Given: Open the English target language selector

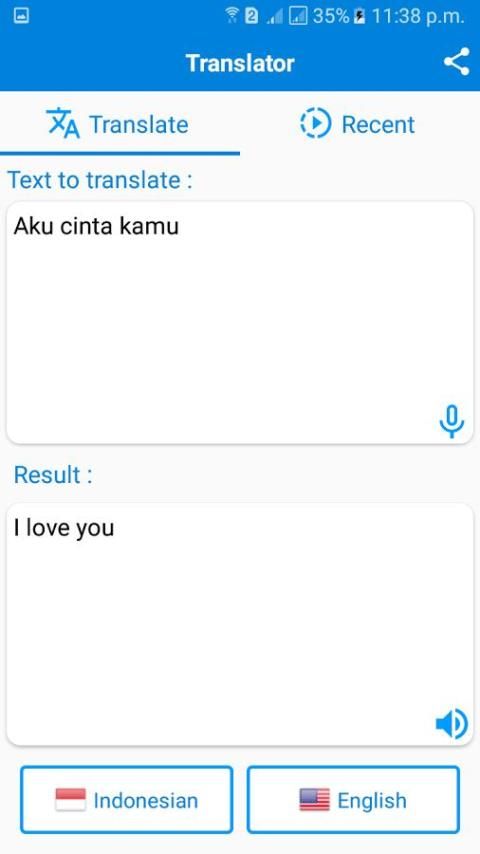Looking at the screenshot, I should pyautogui.click(x=353, y=800).
